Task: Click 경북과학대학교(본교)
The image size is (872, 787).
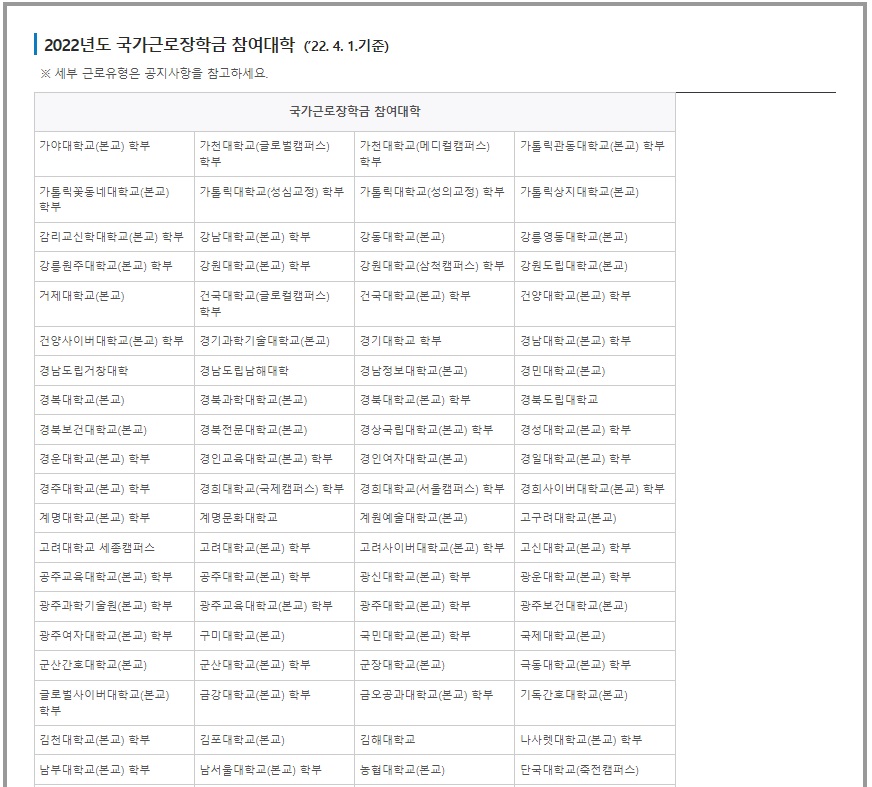Action: 254,400
